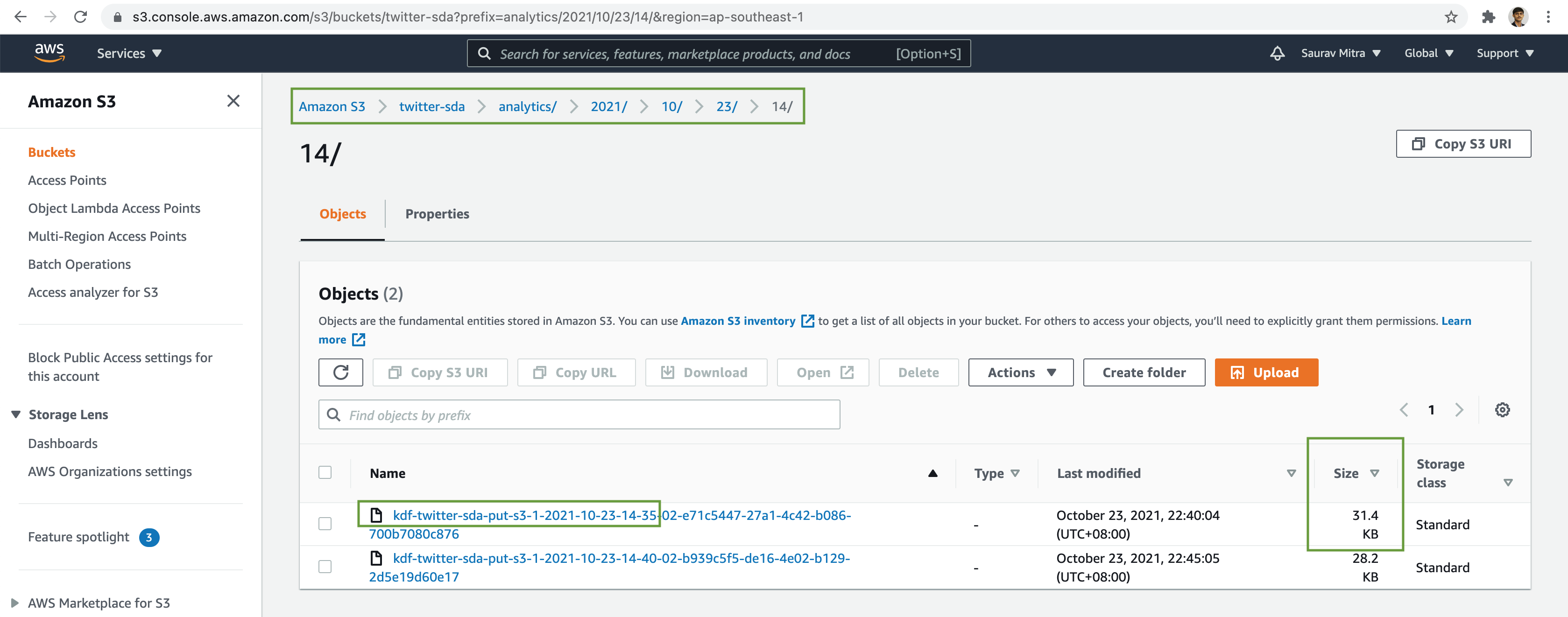Click the 2021/ breadcrumb link
Viewport: 1568px width, 617px height.
(x=608, y=106)
